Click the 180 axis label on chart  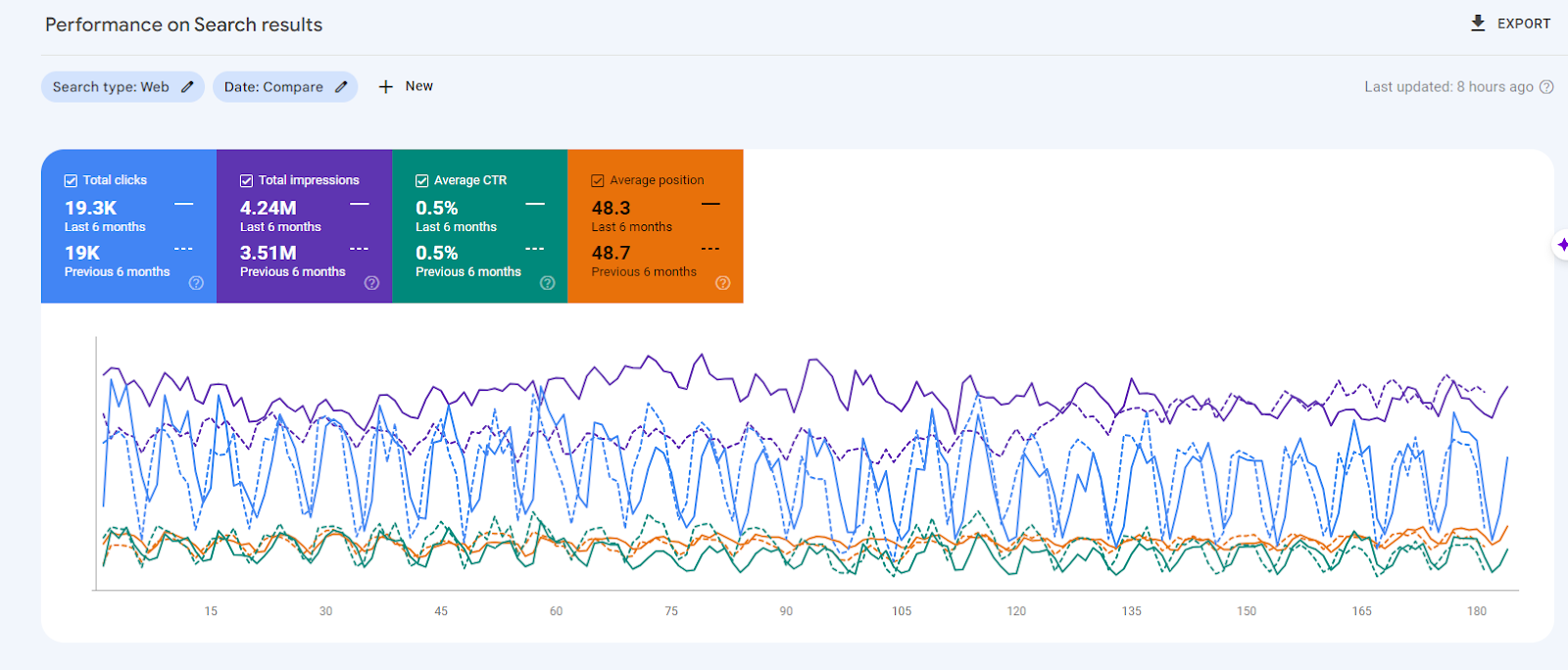(x=1477, y=611)
